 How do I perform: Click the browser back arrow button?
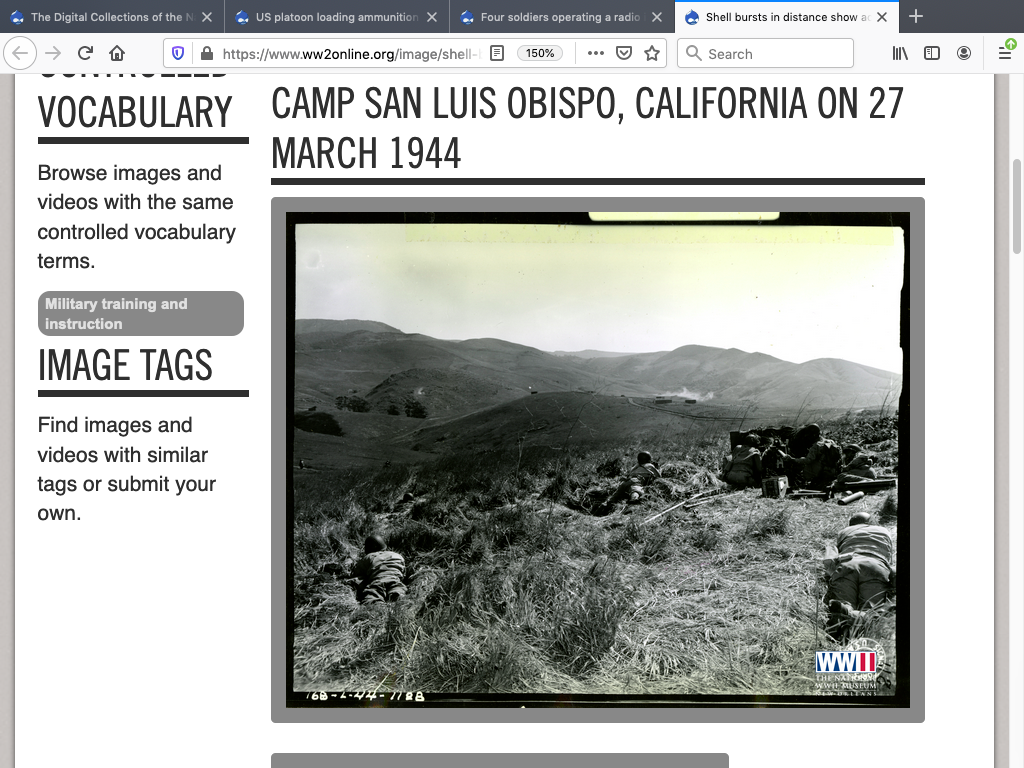point(22,54)
